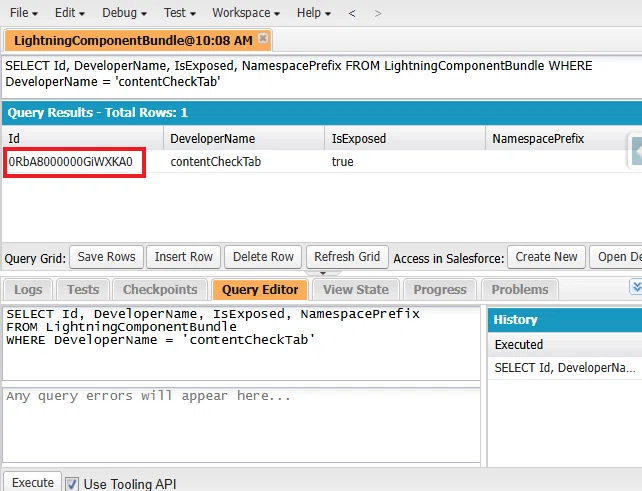
Task: Click the Query Results - Total Rows header
Action: click(x=322, y=113)
